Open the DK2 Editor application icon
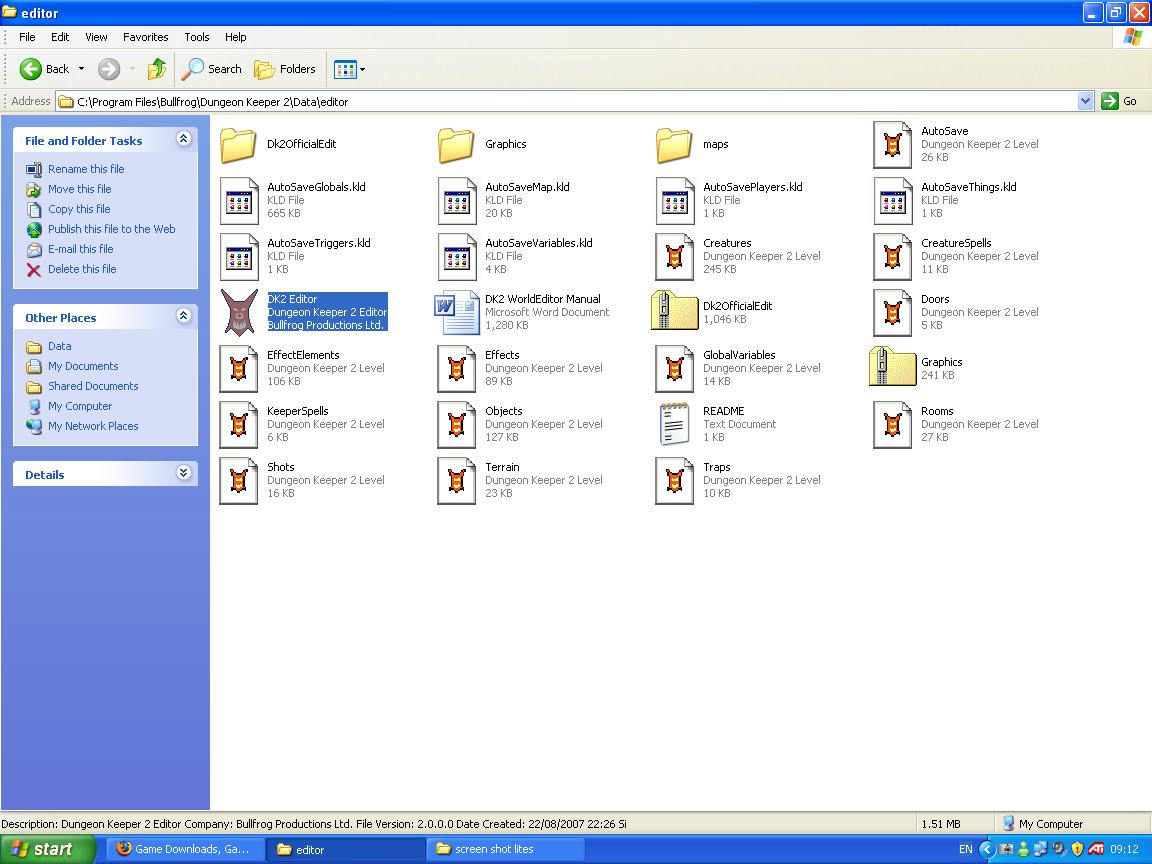The height and width of the screenshot is (864, 1152). [x=239, y=312]
